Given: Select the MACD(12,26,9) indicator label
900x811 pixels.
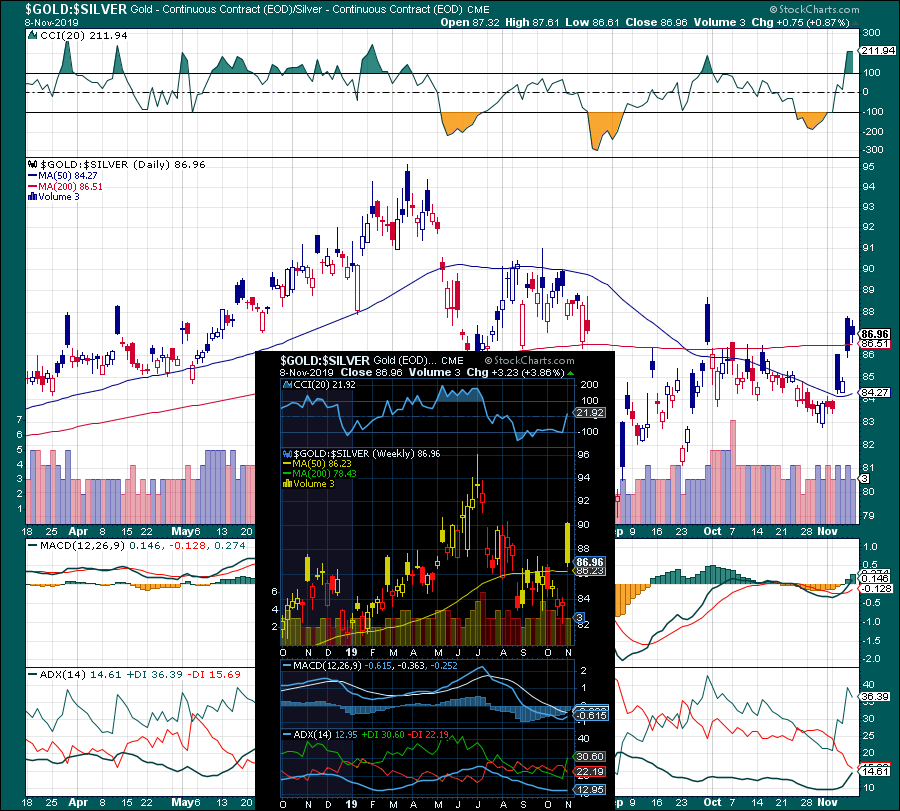Looking at the screenshot, I should click(x=82, y=545).
